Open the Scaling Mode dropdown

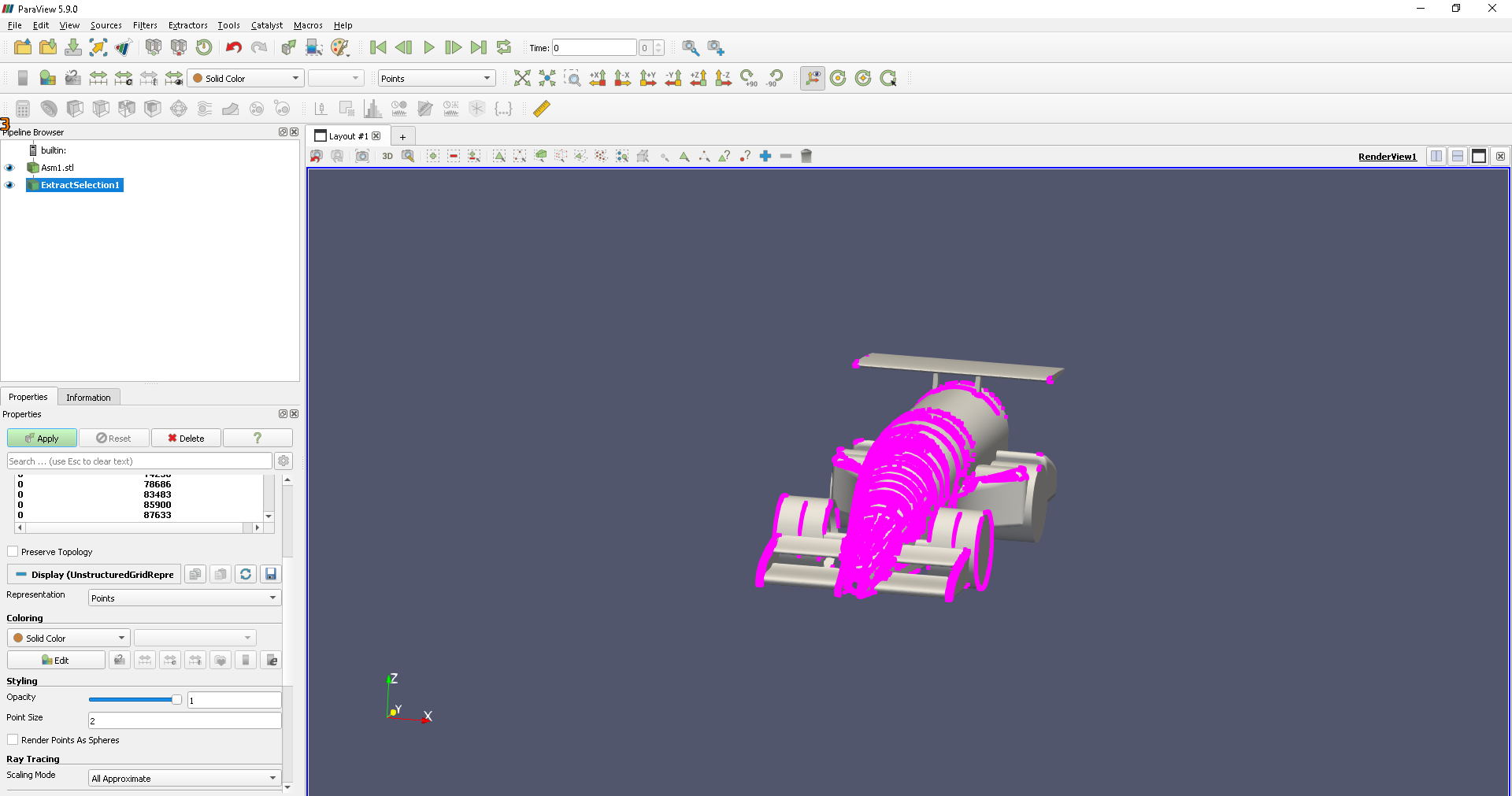[x=184, y=779]
